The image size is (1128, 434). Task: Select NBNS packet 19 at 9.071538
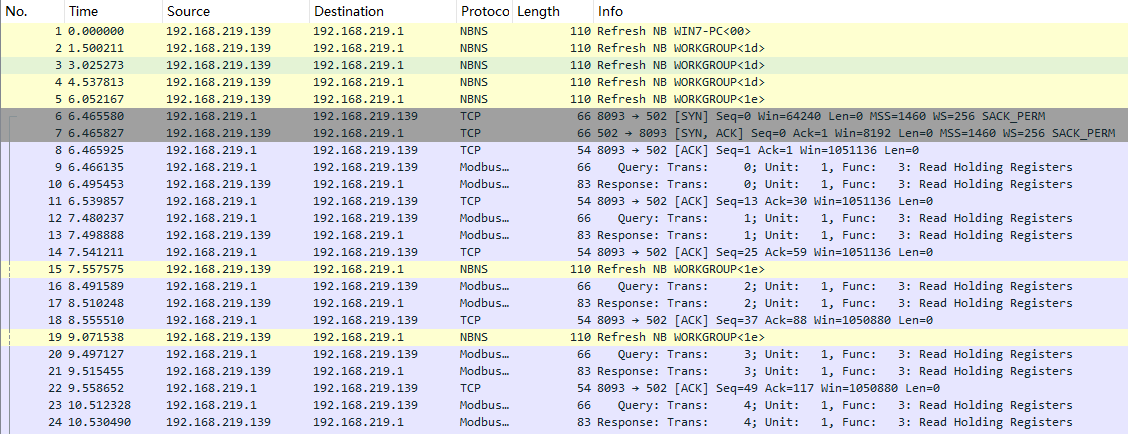564,338
